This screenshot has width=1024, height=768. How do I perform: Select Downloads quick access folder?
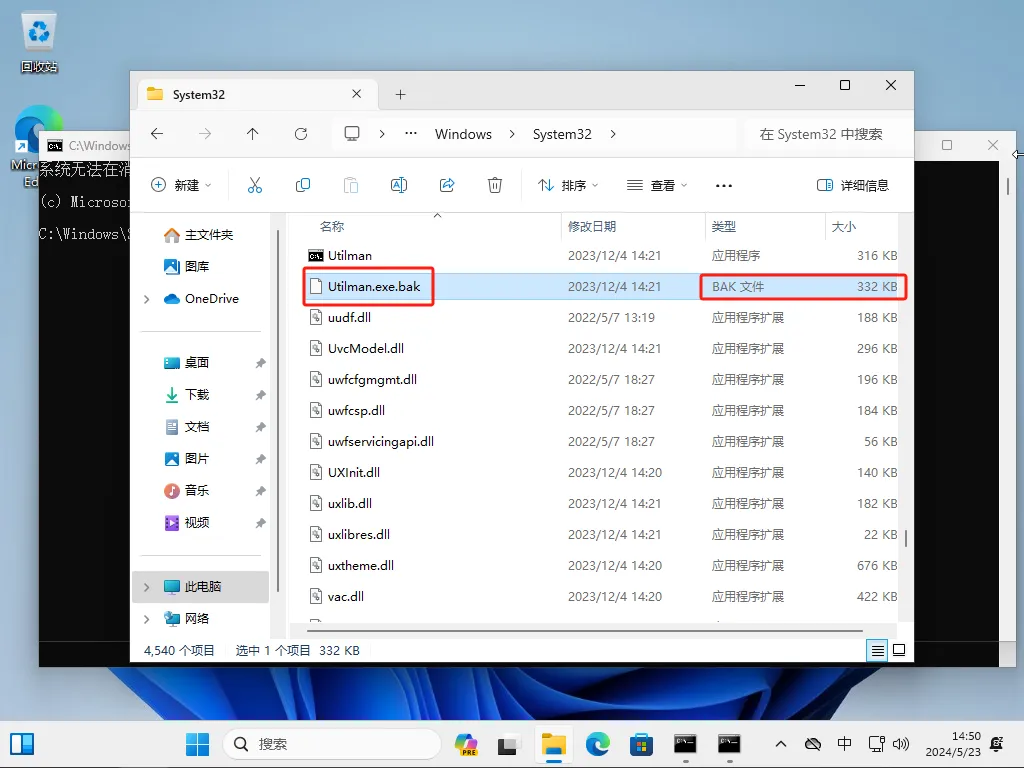pyautogui.click(x=187, y=394)
